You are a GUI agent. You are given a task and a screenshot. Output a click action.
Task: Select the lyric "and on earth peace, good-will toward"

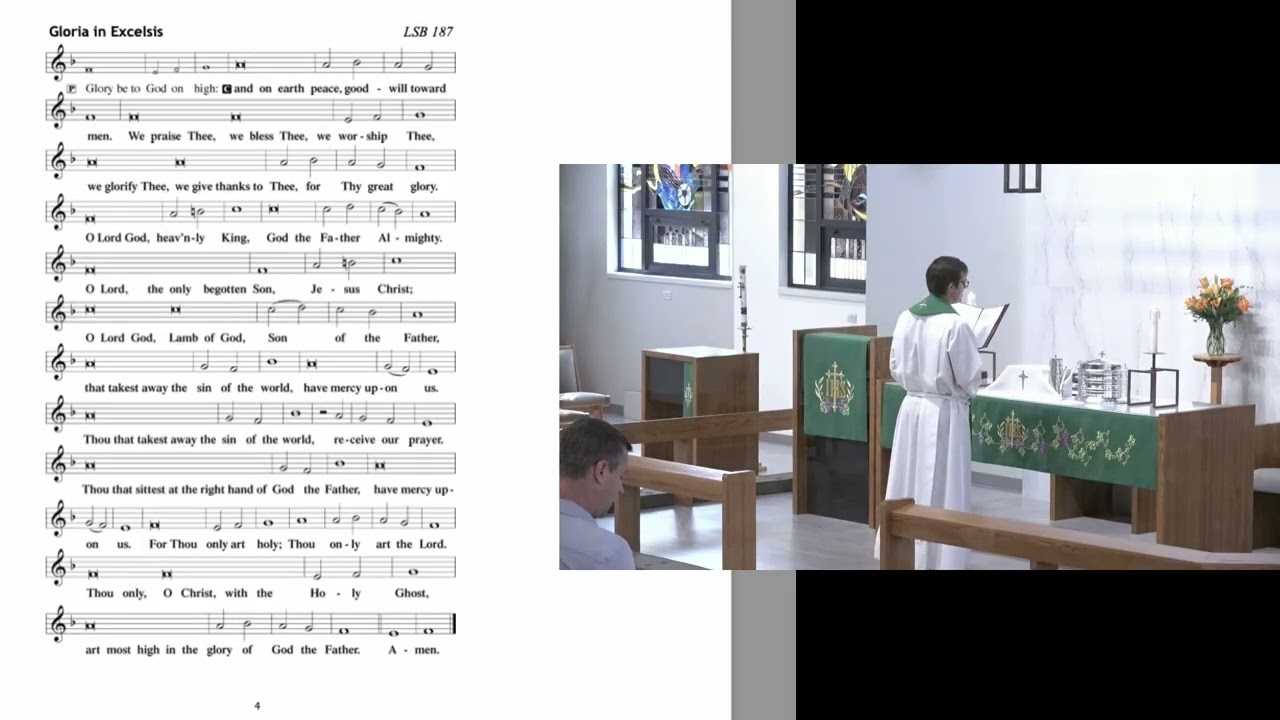coord(340,89)
